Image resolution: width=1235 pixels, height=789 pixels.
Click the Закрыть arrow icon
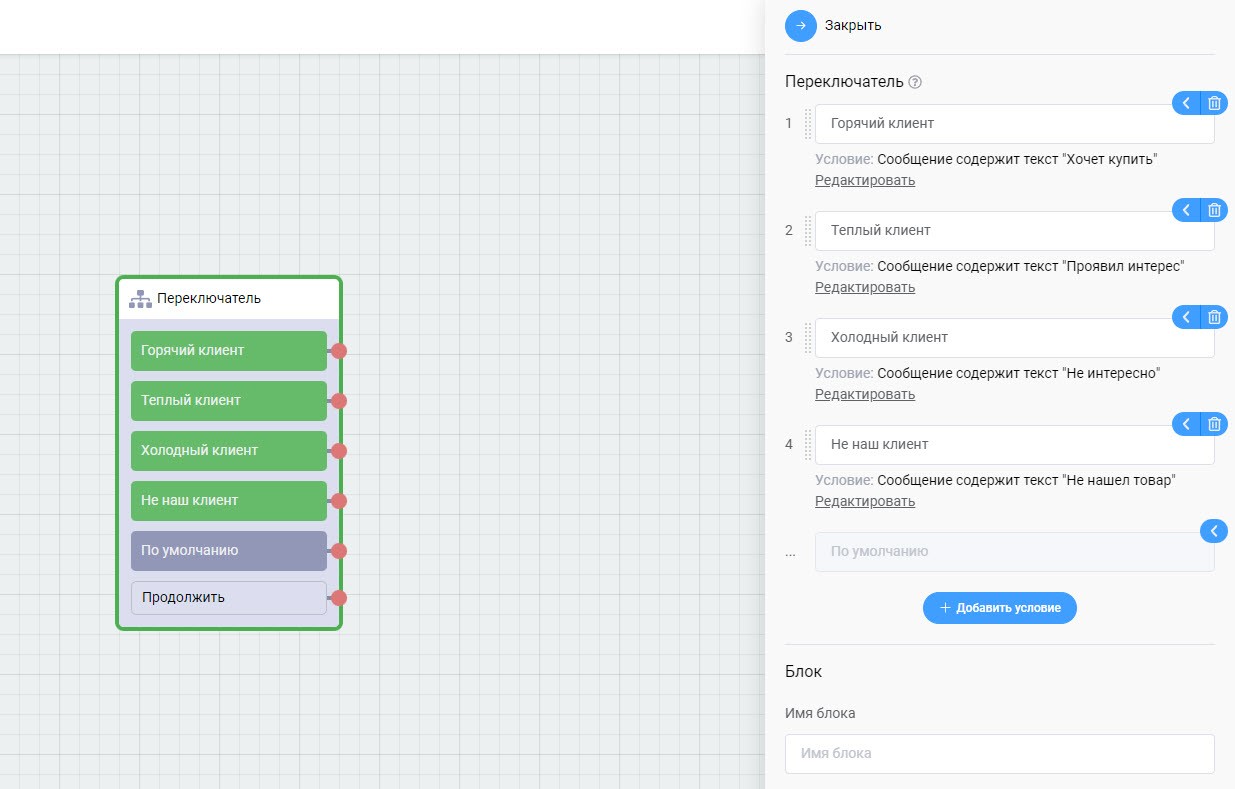pyautogui.click(x=801, y=25)
